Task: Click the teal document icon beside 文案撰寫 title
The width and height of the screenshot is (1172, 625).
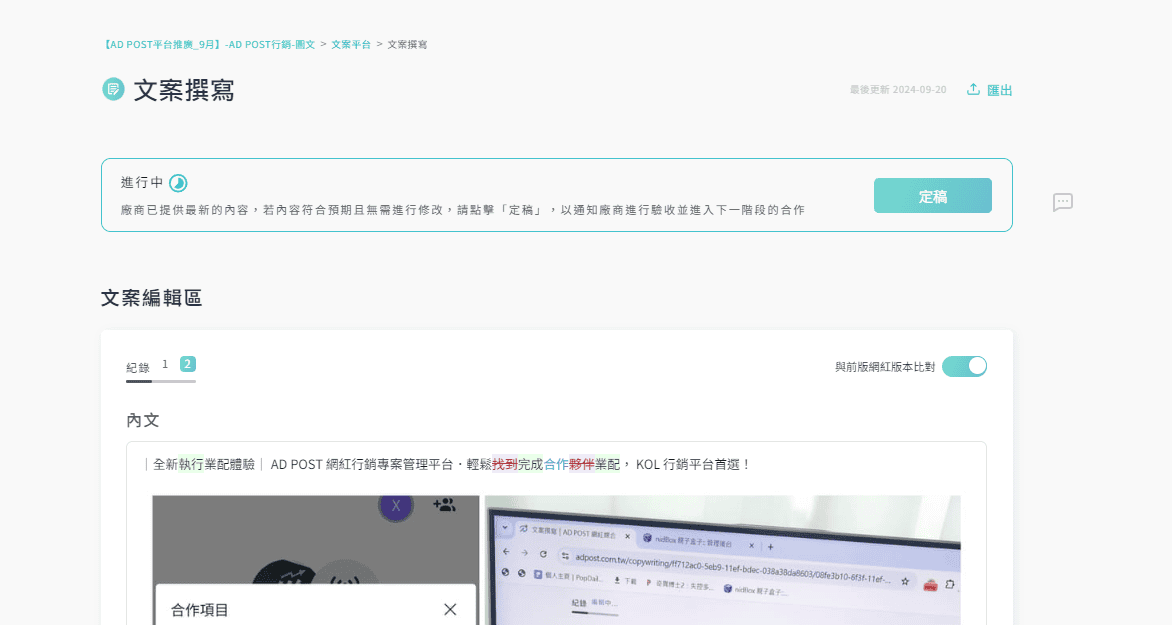Action: click(x=114, y=90)
